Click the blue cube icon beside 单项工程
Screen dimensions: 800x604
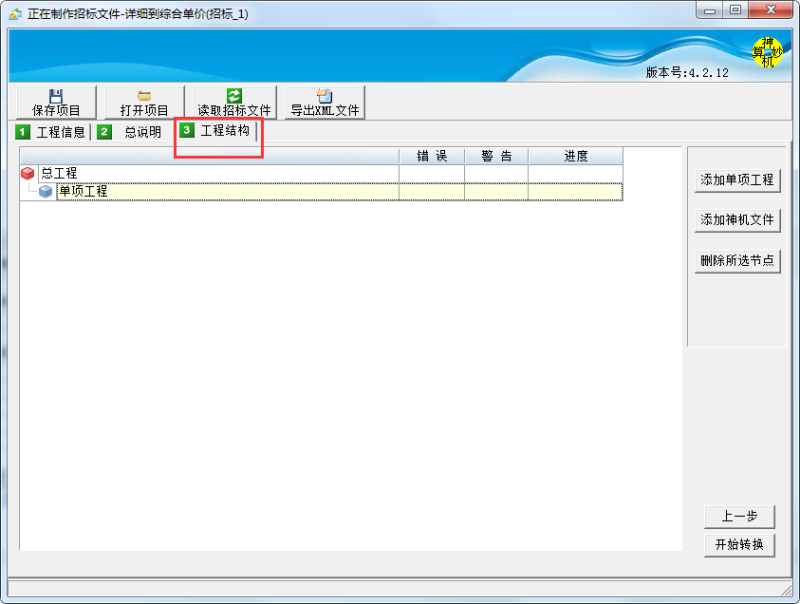point(46,192)
